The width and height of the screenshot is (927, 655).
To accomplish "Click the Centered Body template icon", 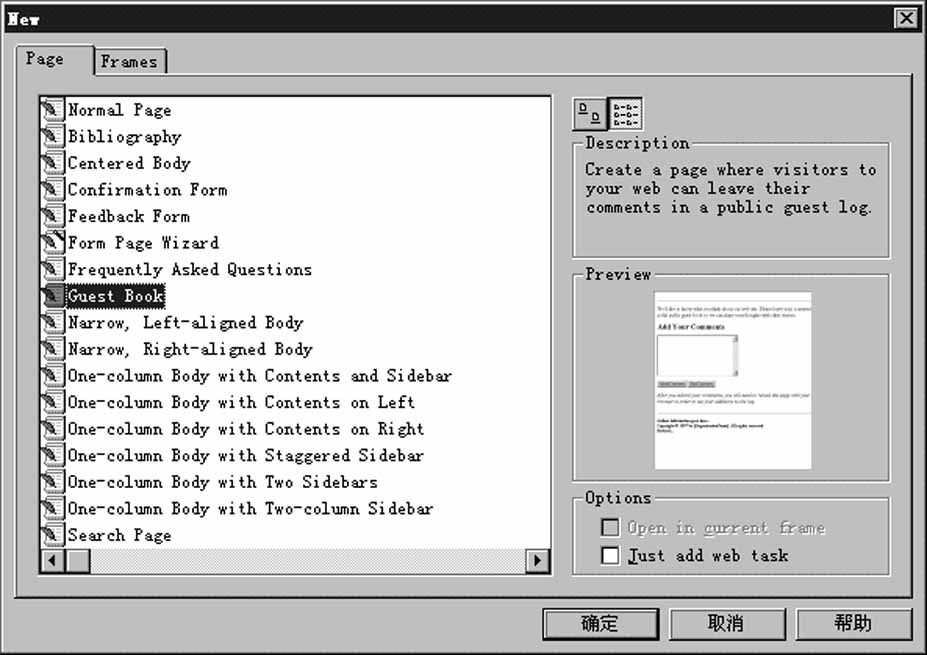I will point(53,163).
